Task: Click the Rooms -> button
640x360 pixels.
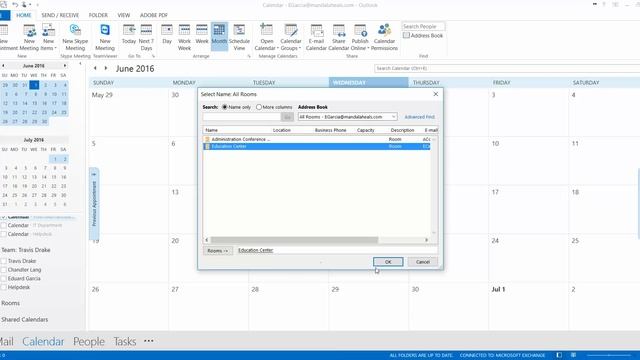Action: pyautogui.click(x=218, y=250)
